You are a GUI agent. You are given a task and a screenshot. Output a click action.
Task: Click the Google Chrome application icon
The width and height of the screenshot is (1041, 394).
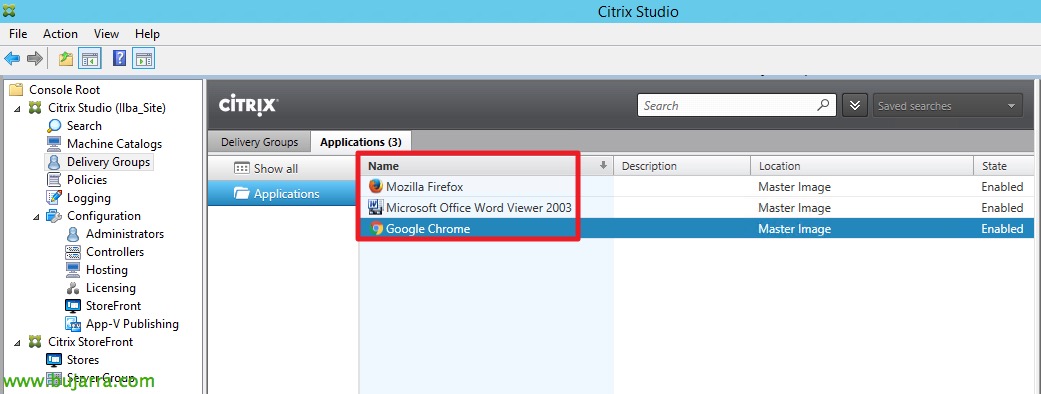pyautogui.click(x=376, y=229)
